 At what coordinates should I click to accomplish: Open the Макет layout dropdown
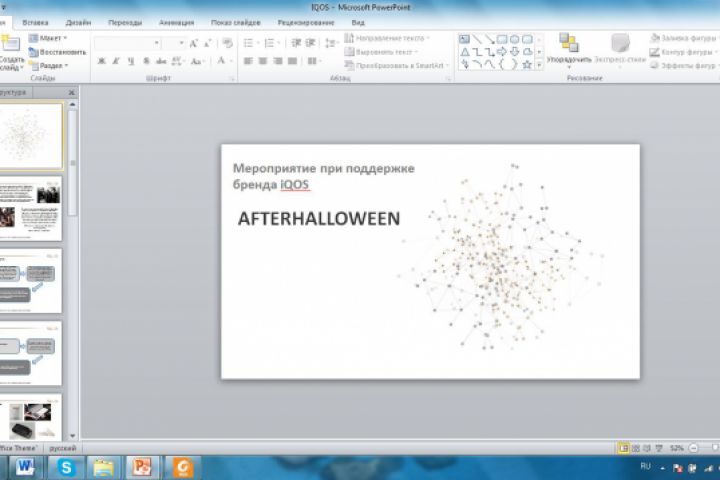(x=48, y=38)
